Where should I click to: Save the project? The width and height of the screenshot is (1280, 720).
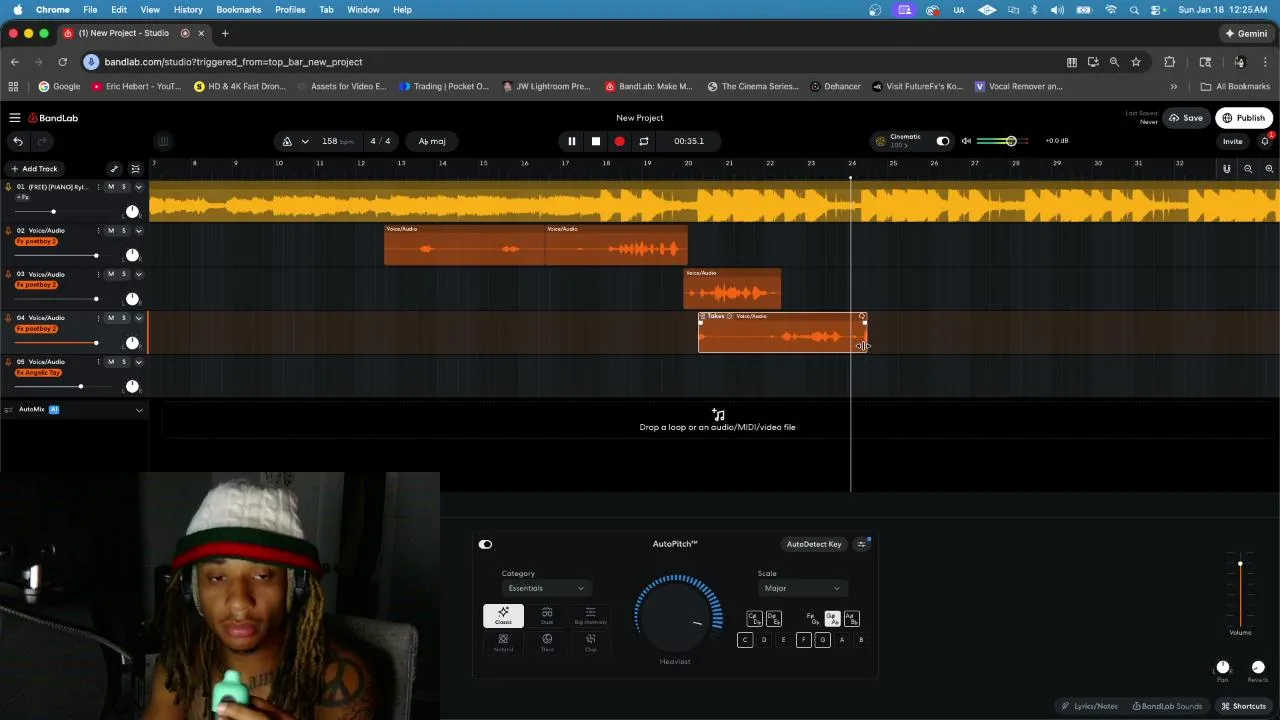click(x=1186, y=118)
